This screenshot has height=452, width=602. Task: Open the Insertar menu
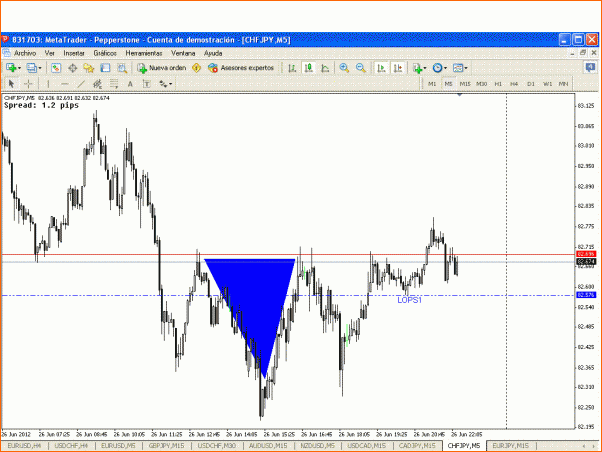(x=74, y=53)
